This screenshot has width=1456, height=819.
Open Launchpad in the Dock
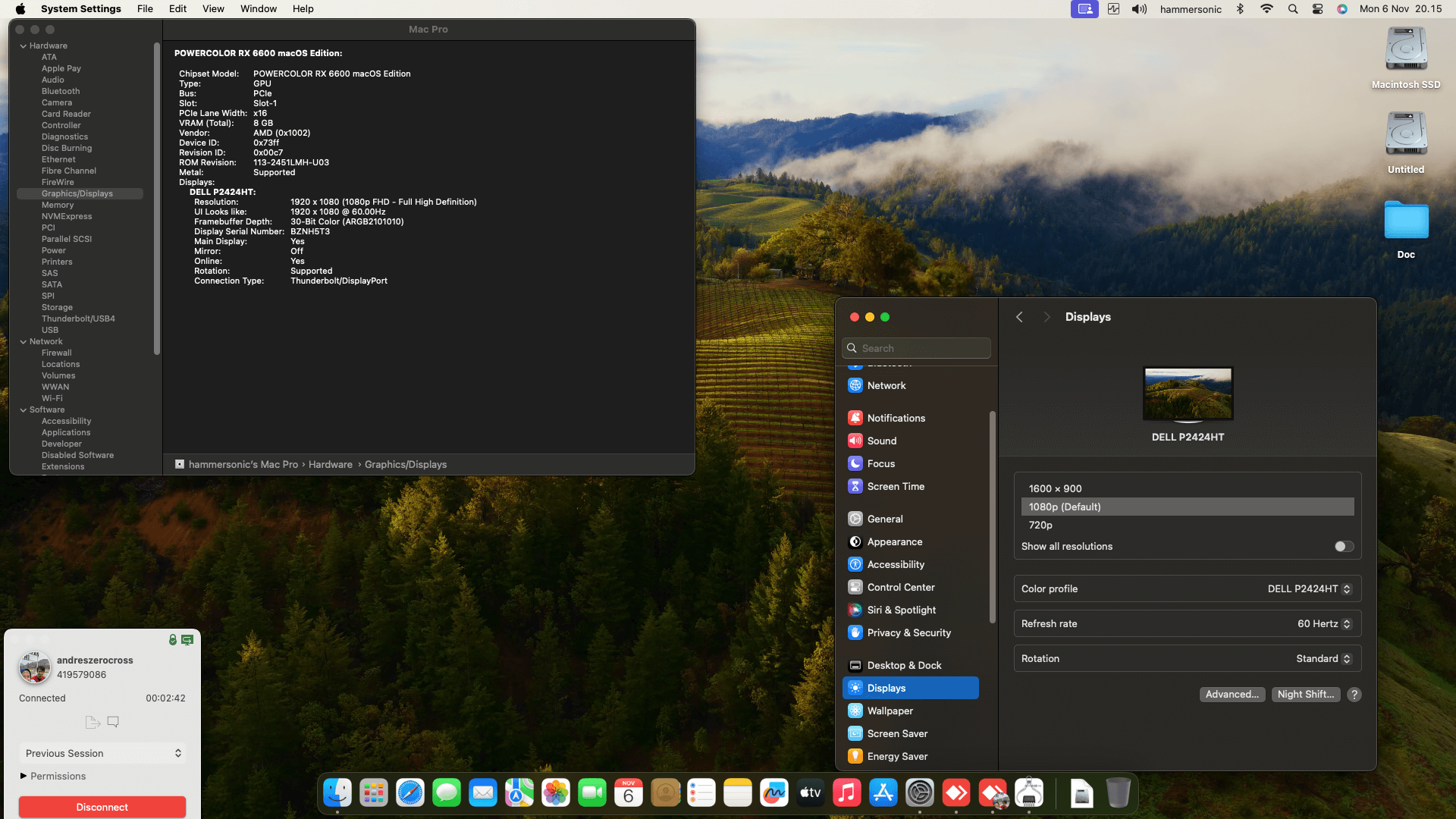click(x=374, y=793)
